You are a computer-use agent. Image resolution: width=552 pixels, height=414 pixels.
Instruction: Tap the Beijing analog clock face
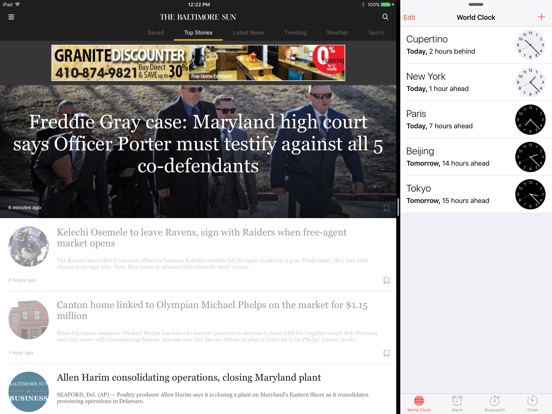point(530,157)
